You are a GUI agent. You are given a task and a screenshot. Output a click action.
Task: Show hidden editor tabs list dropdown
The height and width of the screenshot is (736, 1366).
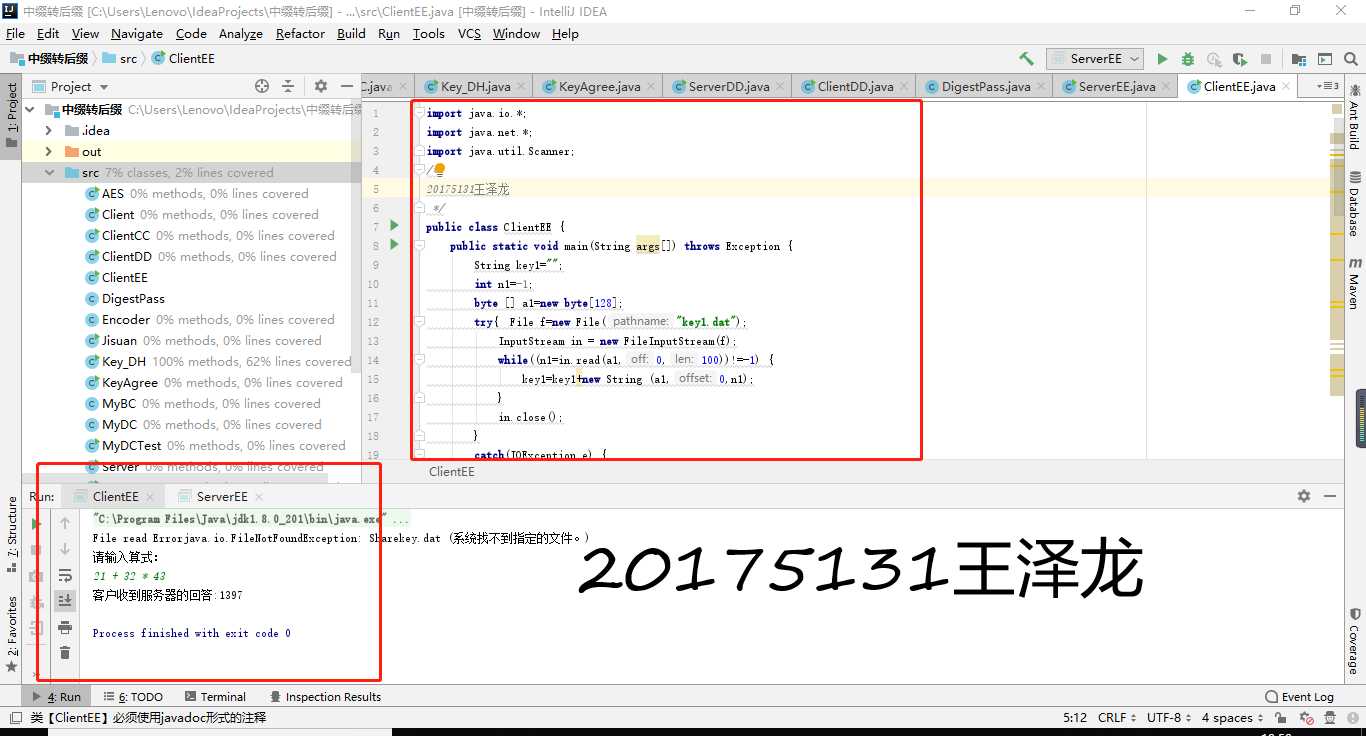(1327, 87)
